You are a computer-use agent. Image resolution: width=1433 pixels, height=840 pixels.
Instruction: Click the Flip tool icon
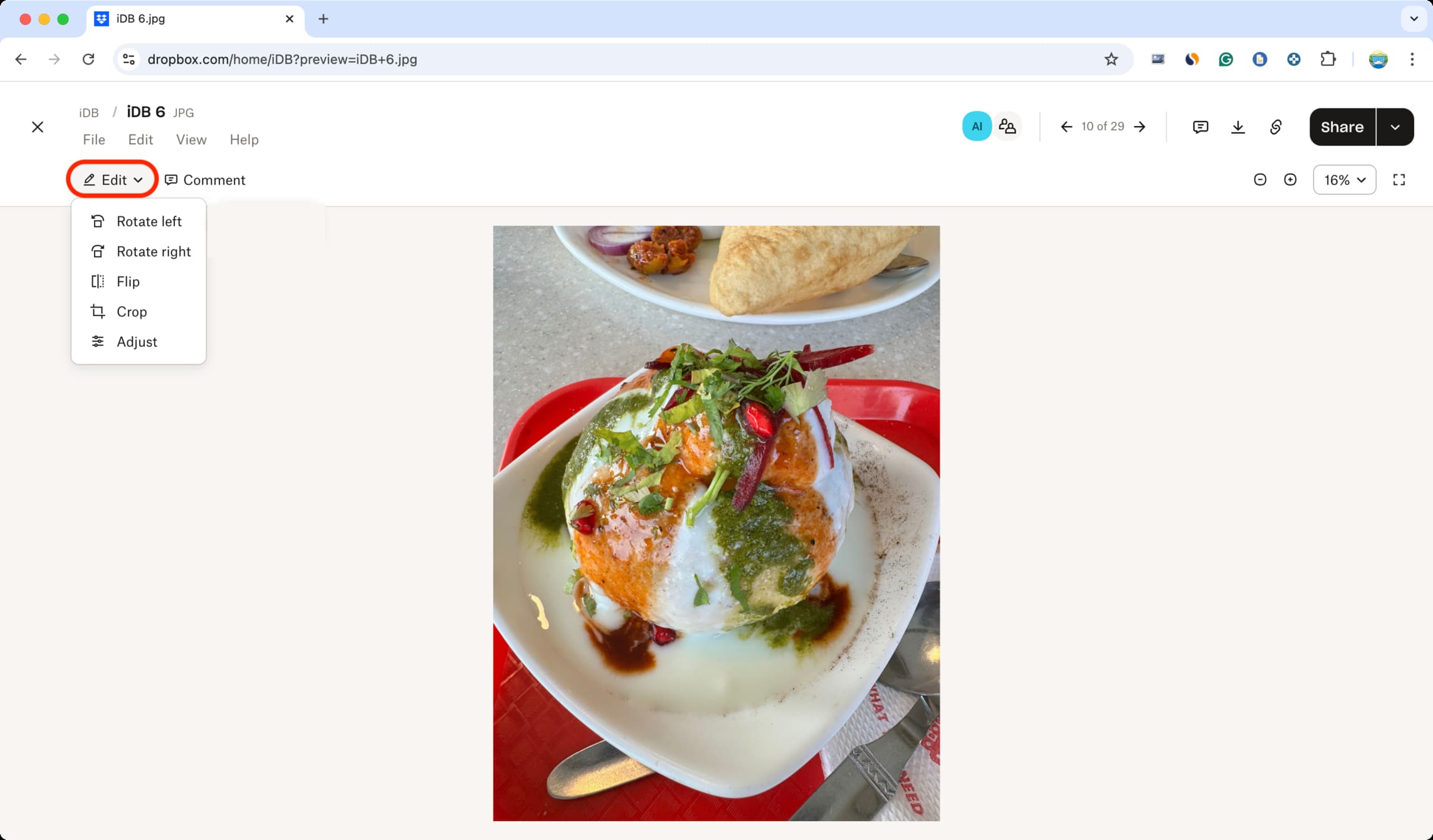pyautogui.click(x=97, y=281)
